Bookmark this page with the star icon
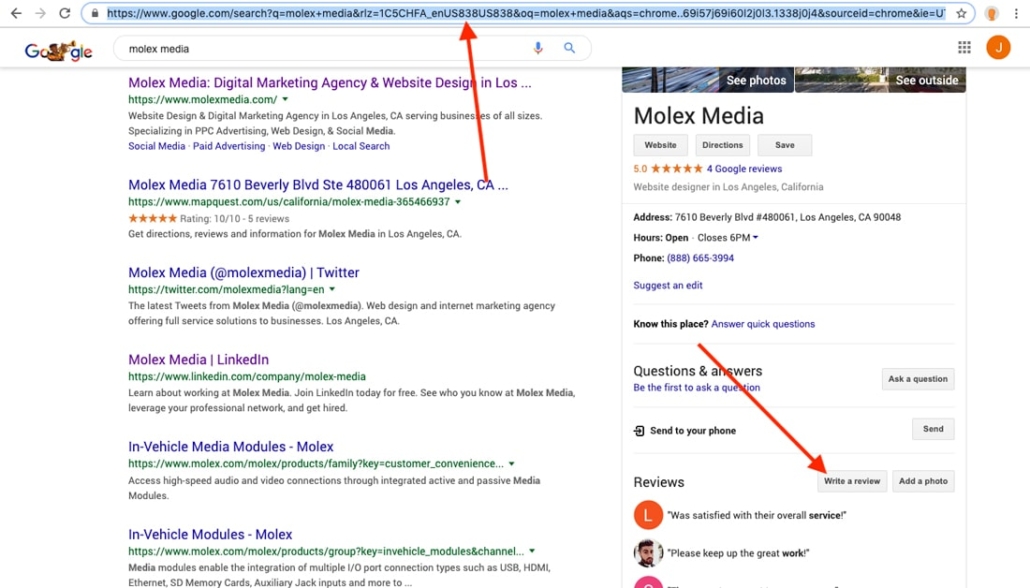Viewport: 1030px width, 588px height. coord(961,13)
